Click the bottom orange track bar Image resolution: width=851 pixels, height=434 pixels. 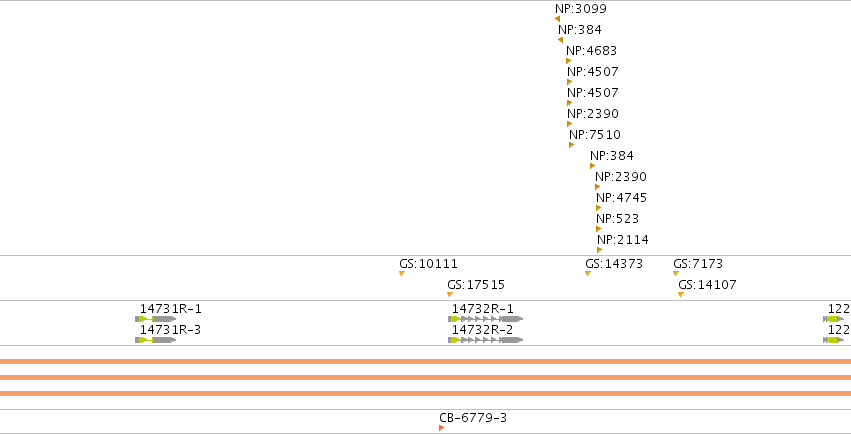coord(426,393)
